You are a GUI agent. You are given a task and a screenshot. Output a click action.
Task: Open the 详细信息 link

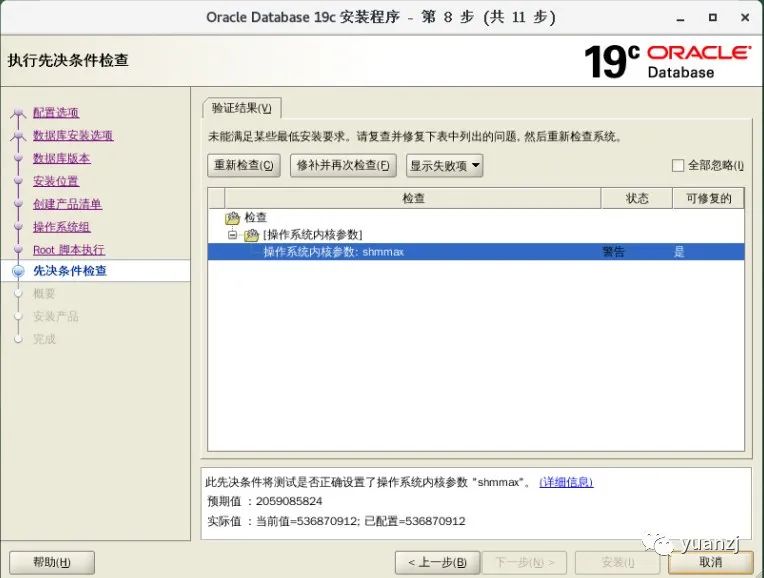tap(566, 482)
